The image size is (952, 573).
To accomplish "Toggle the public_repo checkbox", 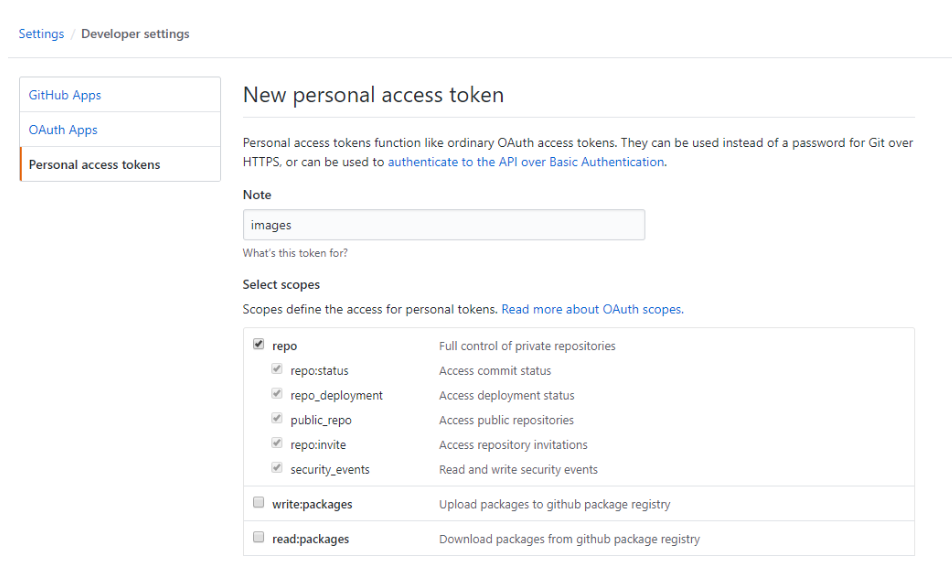I will (277, 420).
